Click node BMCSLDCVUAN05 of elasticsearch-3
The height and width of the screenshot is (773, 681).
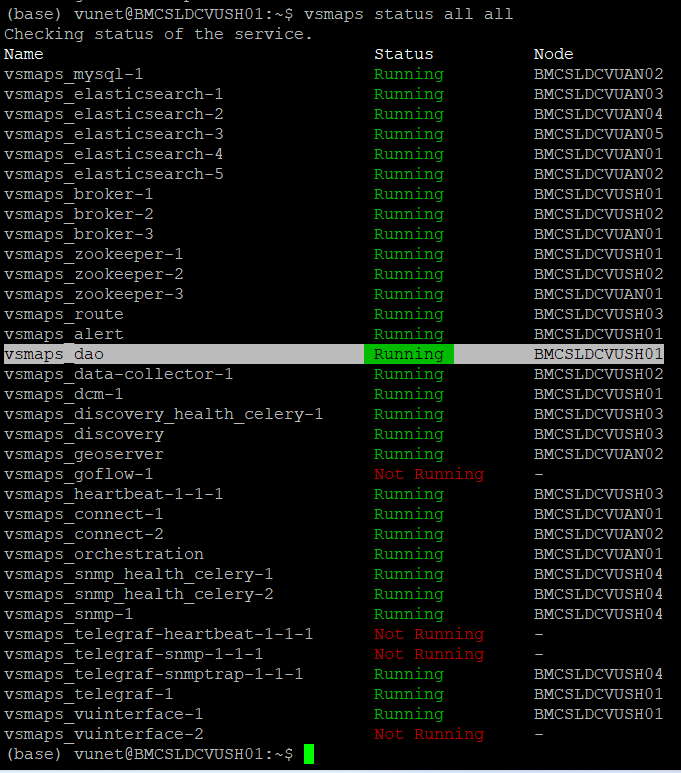pos(598,134)
